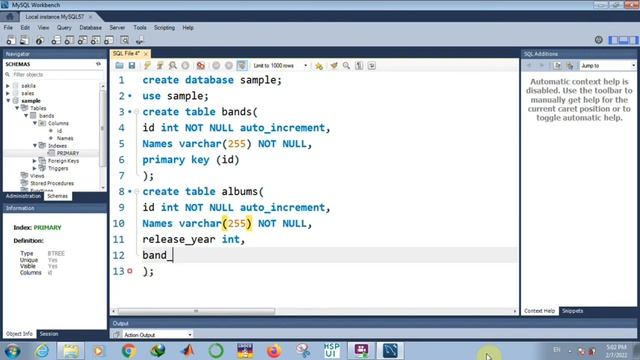
Task: Execute the whole script with lightning icon
Action: click(147, 66)
